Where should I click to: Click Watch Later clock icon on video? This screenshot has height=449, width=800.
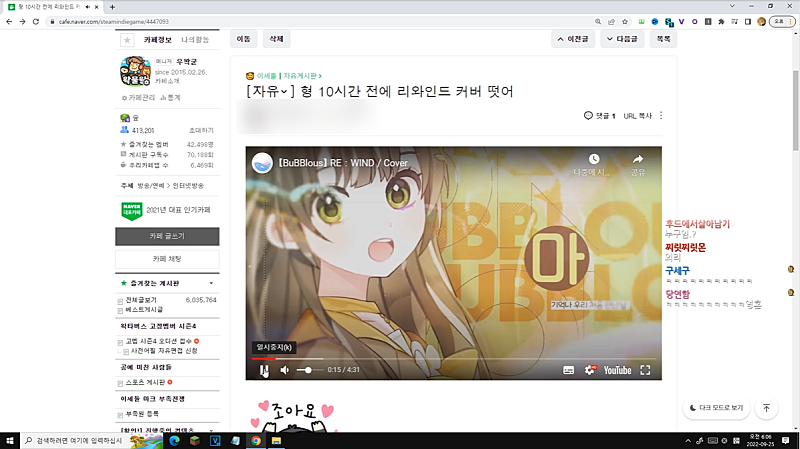[x=593, y=159]
